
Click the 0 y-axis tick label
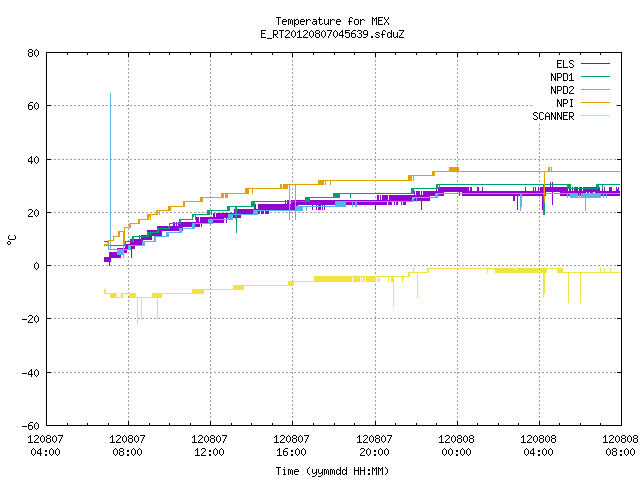37,266
